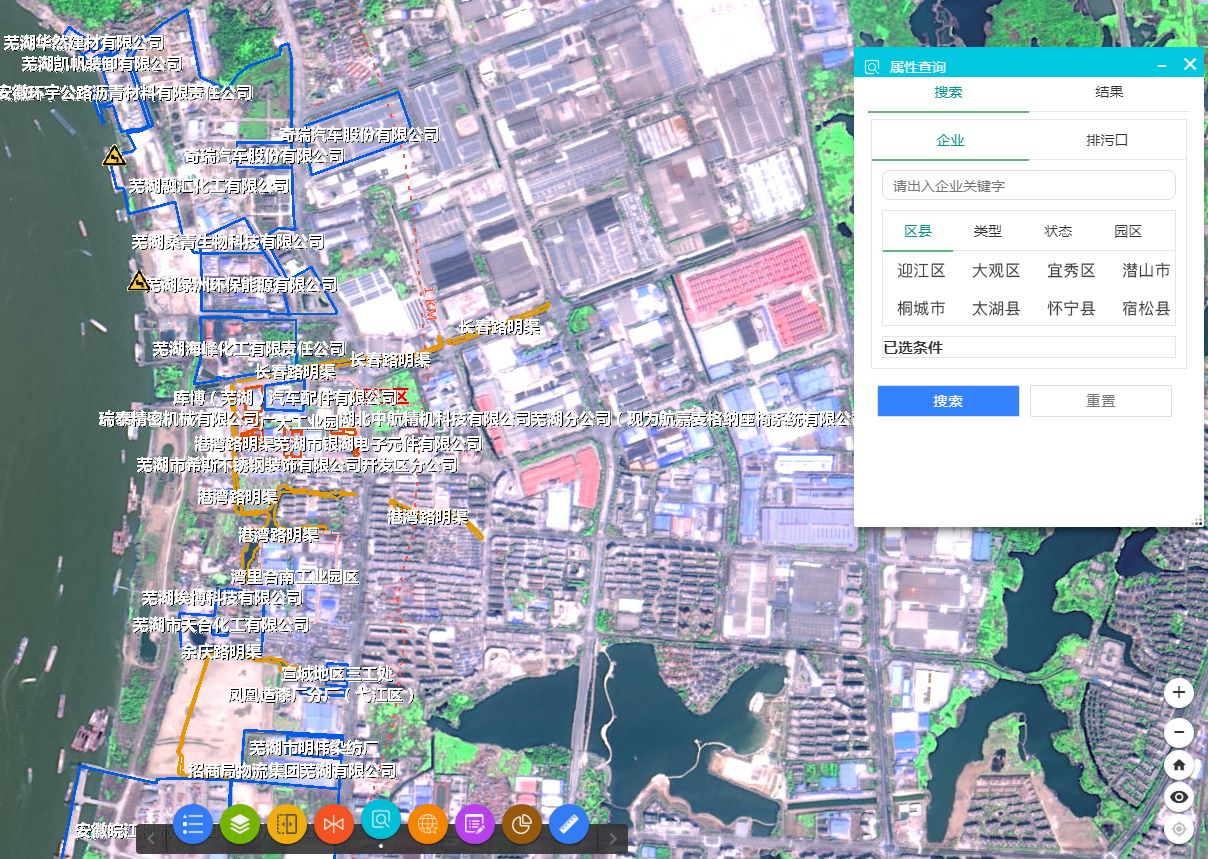Select the 类型 filter tab

tap(988, 231)
